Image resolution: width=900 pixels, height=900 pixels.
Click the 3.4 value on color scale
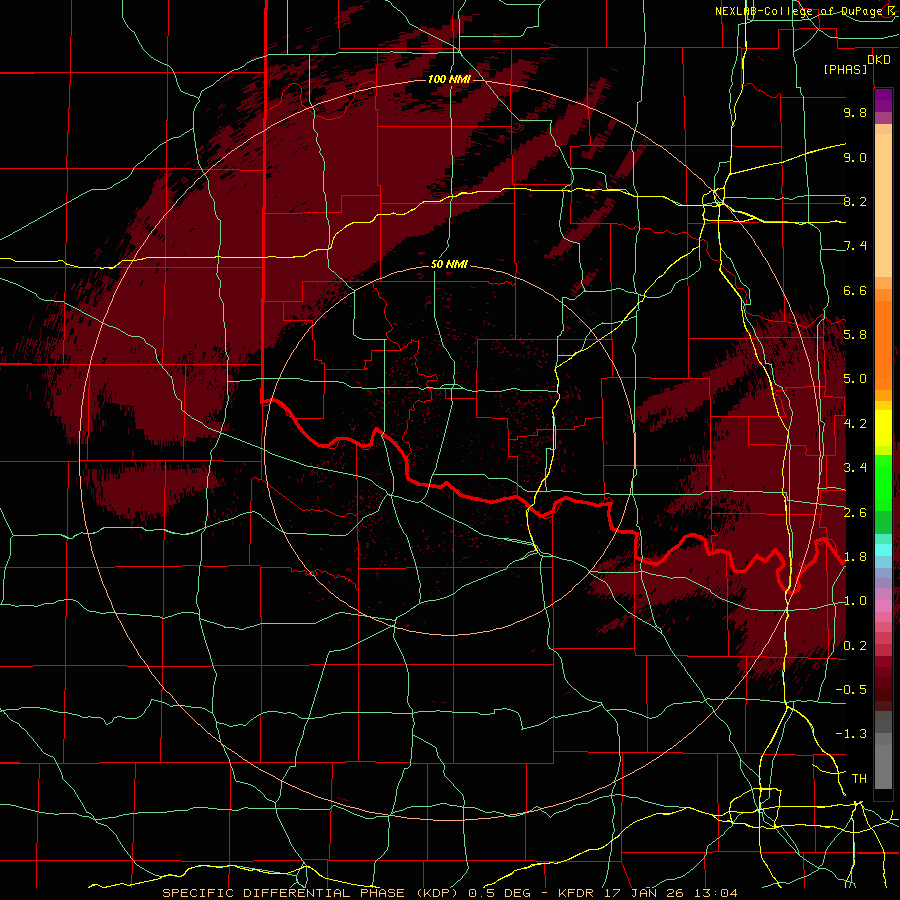[855, 468]
